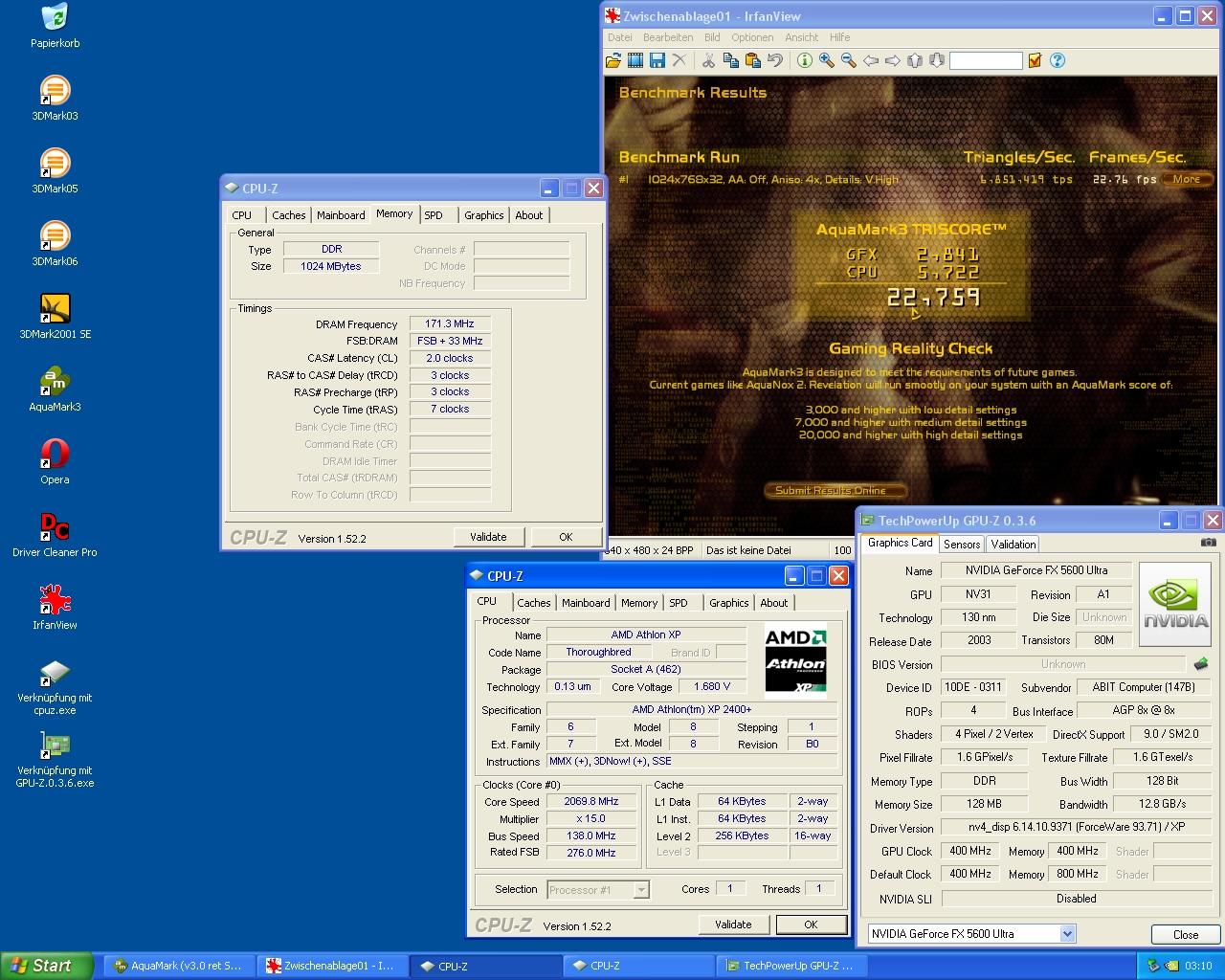Click the taskbar clock showing 03:10
The image size is (1225, 980).
pyautogui.click(x=1198, y=966)
